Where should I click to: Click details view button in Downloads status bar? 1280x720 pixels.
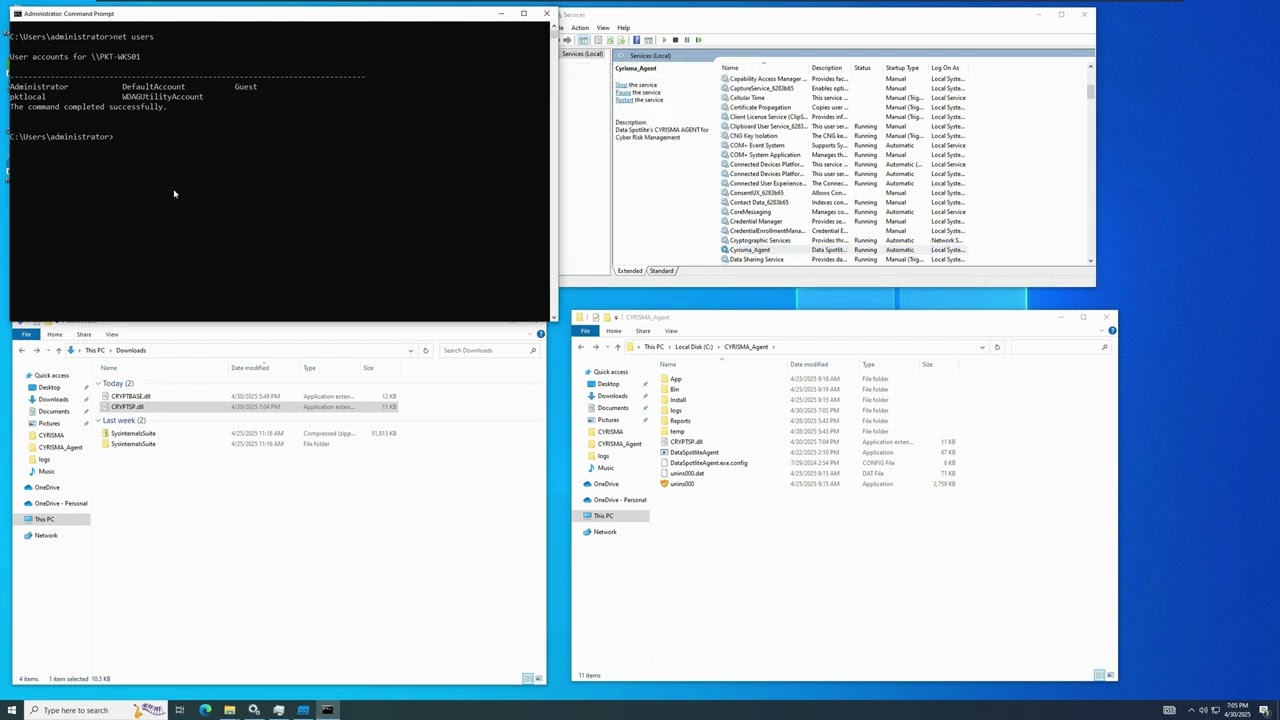528,679
